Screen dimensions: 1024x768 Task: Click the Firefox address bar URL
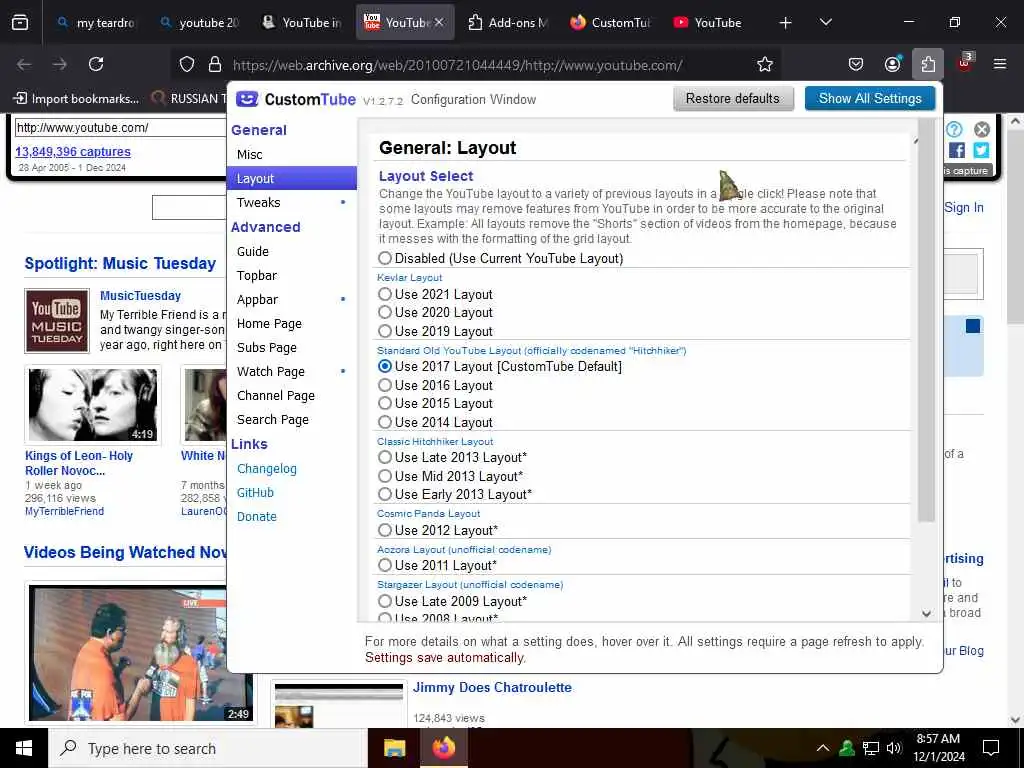(x=457, y=65)
